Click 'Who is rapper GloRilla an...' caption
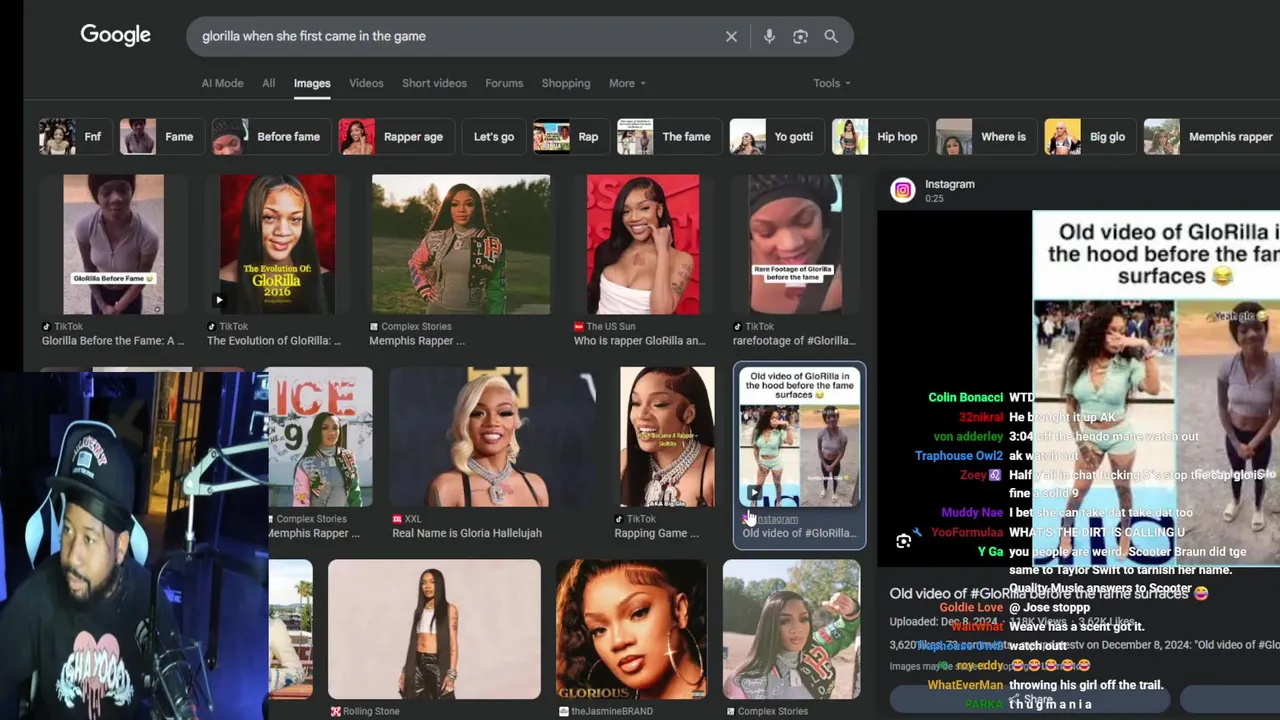1280x720 pixels. (639, 341)
